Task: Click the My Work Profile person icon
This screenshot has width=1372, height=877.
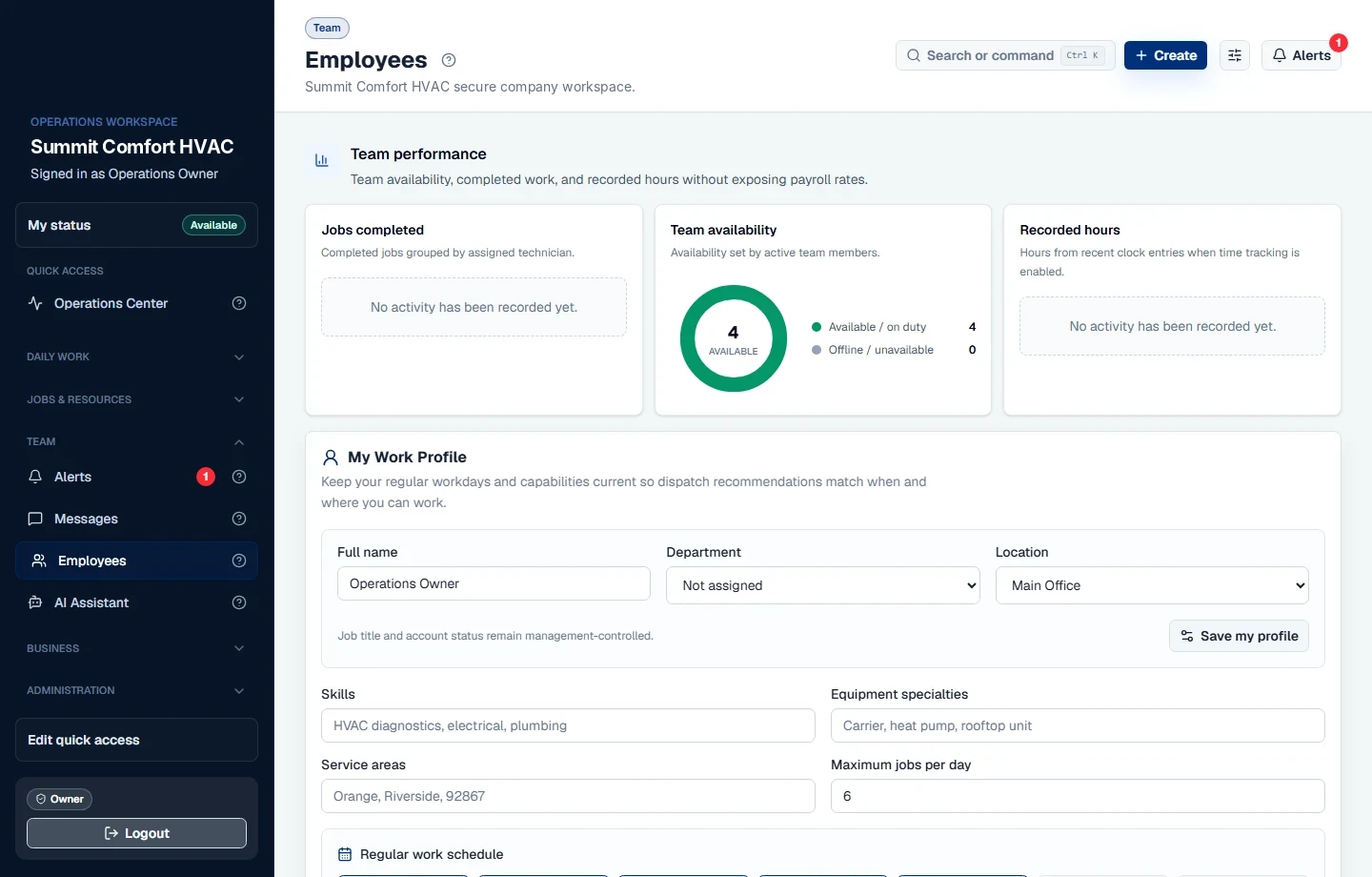Action: (x=331, y=458)
